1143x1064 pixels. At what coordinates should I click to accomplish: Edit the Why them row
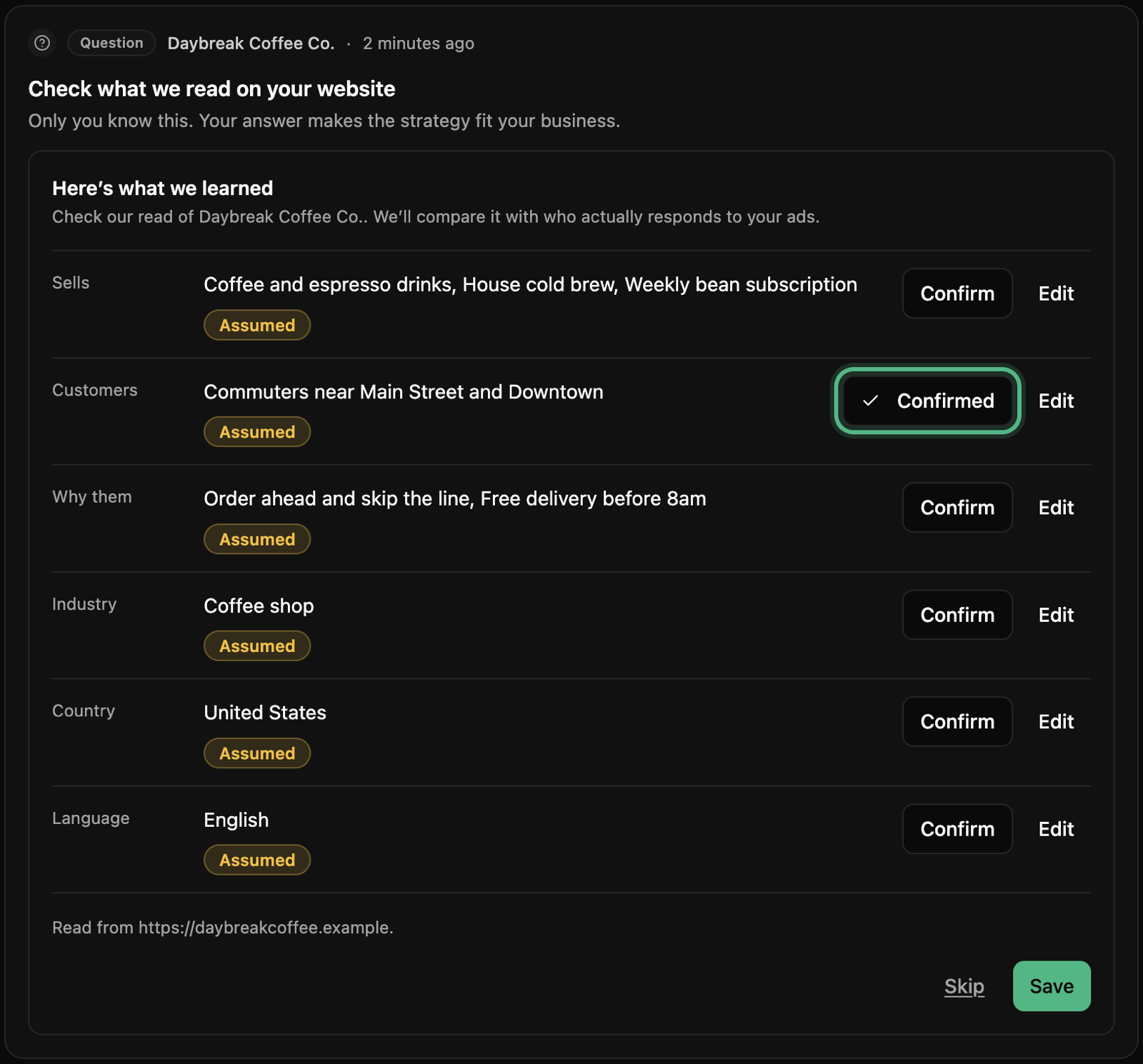tap(1056, 508)
